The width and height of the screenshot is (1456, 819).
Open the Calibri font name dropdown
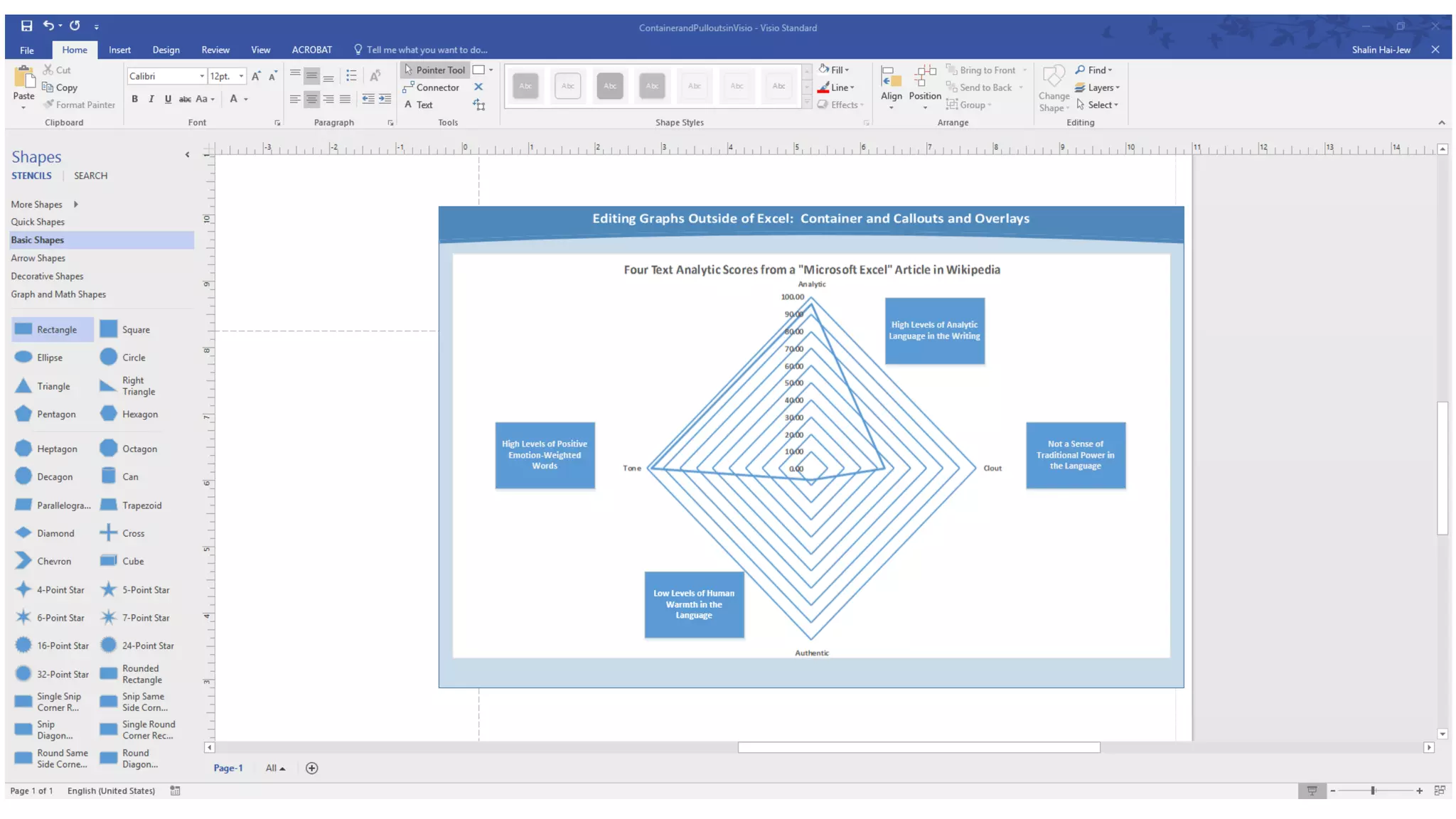[202, 76]
